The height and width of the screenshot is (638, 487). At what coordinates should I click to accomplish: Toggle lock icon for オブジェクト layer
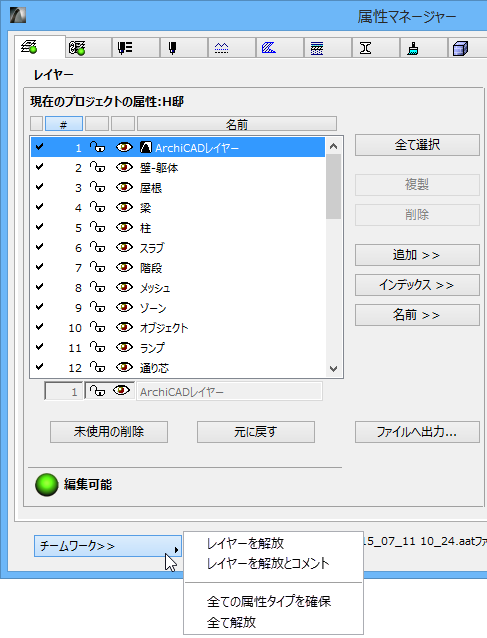pyautogui.click(x=97, y=327)
